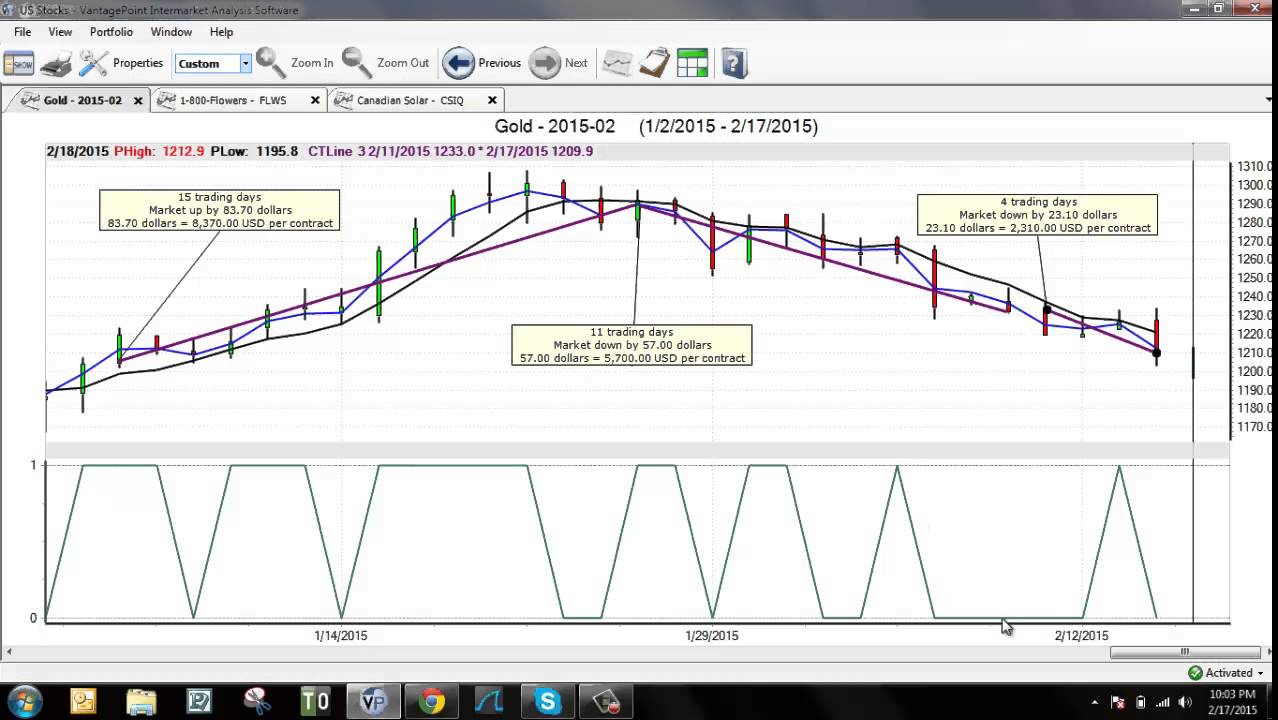Image resolution: width=1278 pixels, height=720 pixels.
Task: Open the View menu
Action: (60, 32)
